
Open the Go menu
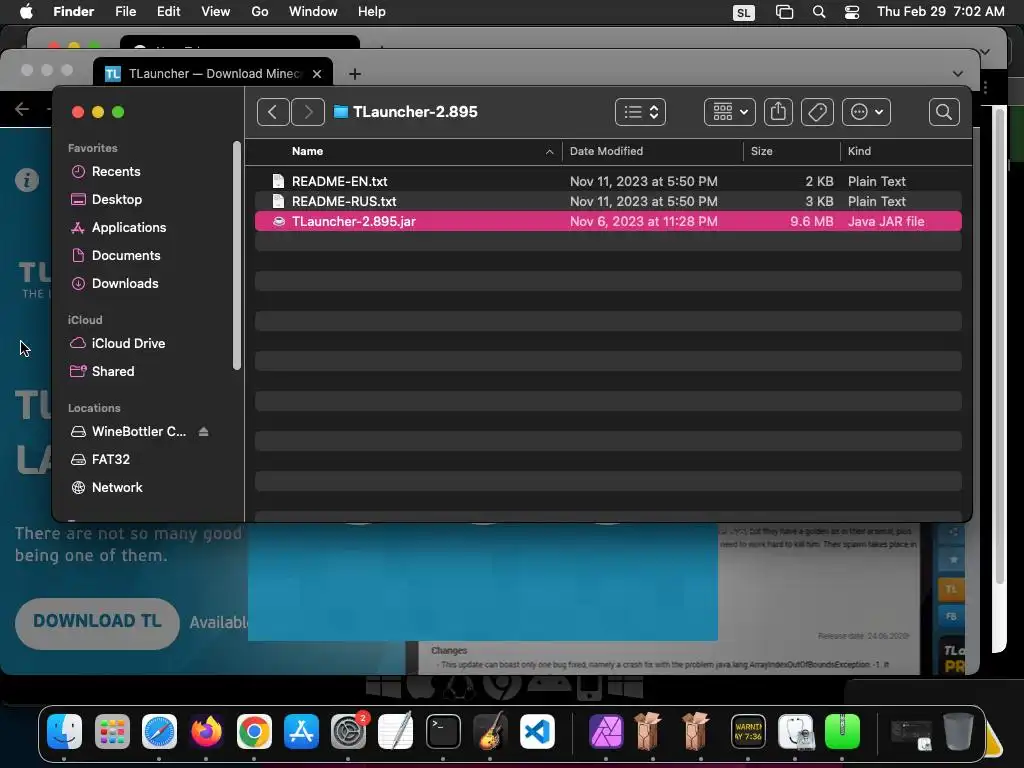260,12
